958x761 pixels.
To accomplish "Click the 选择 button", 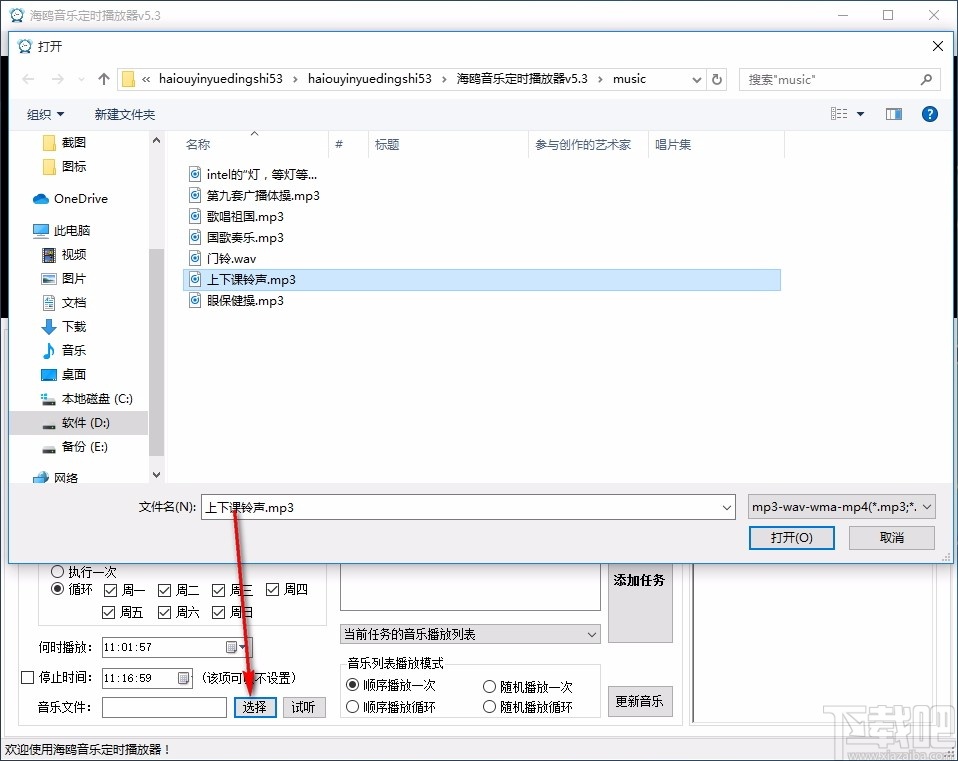I will pos(254,707).
